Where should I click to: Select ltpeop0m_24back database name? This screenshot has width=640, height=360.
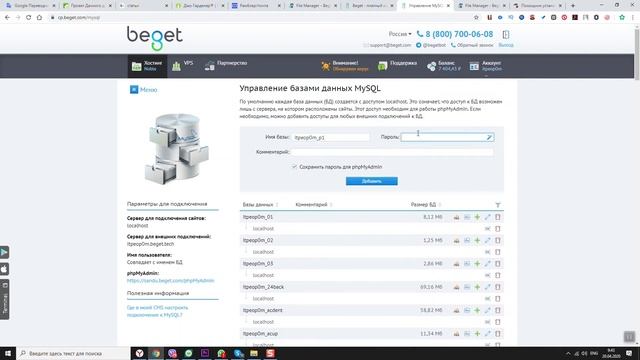click(263, 287)
